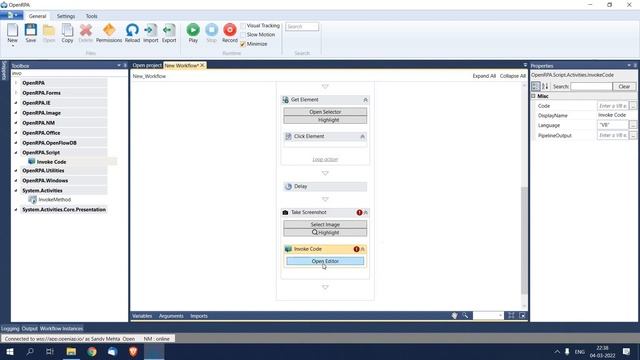The image size is (640, 360).
Task: Import a workflow file
Action: click(x=151, y=33)
